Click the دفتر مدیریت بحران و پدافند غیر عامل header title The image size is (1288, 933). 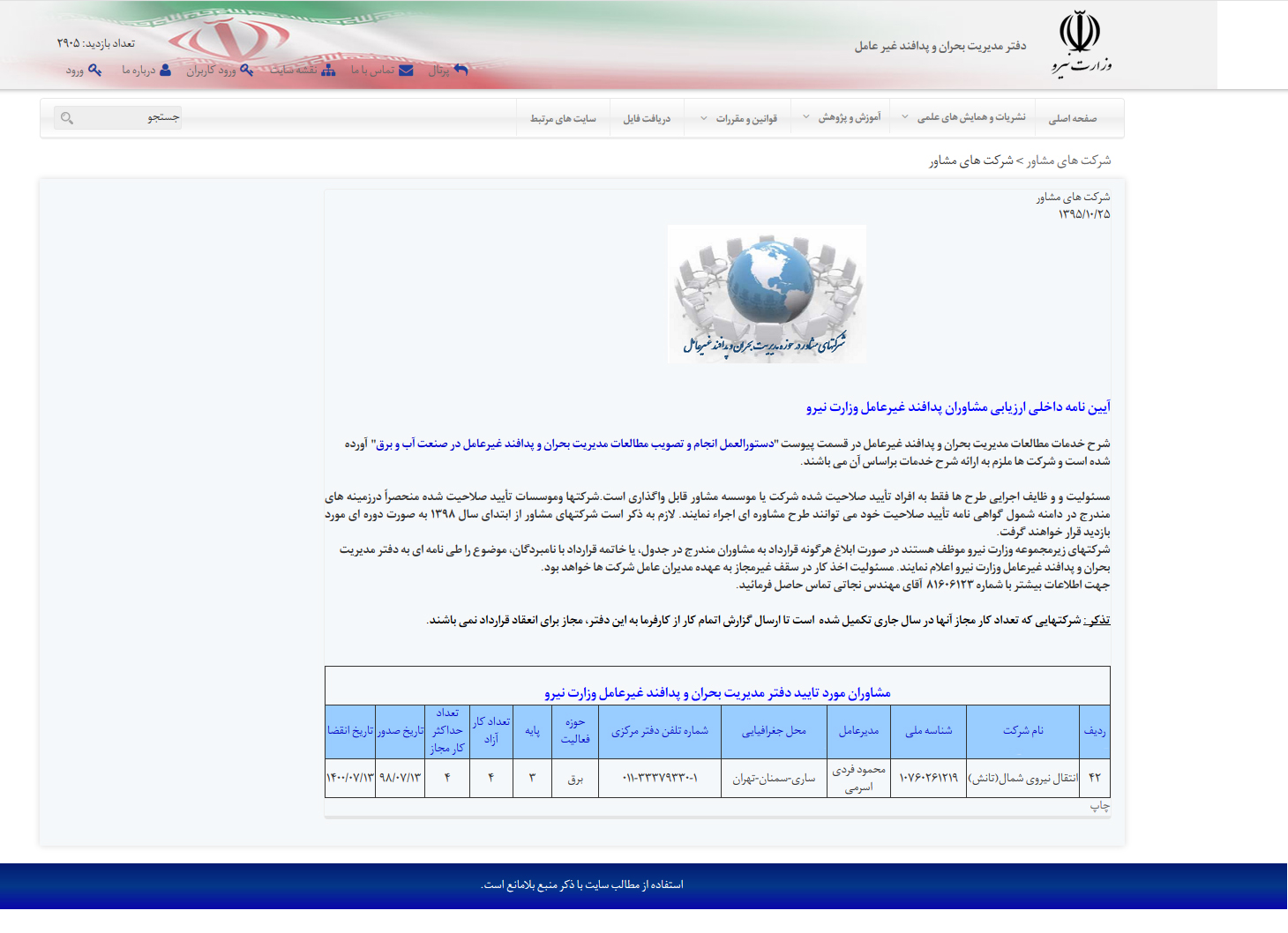pyautogui.click(x=940, y=46)
